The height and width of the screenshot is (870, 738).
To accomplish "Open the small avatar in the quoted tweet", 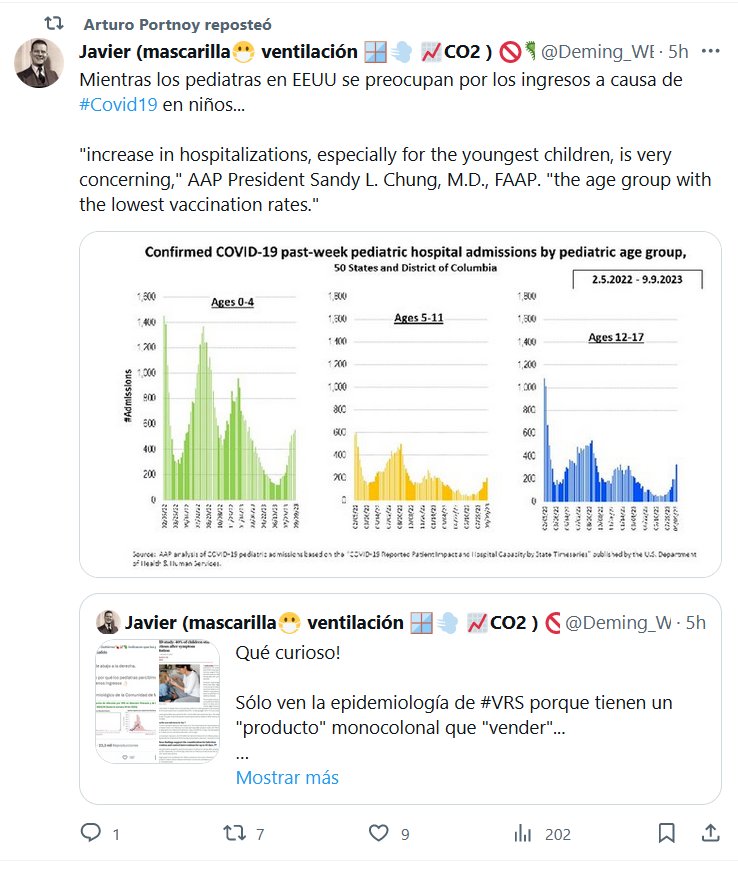I will tap(107, 622).
